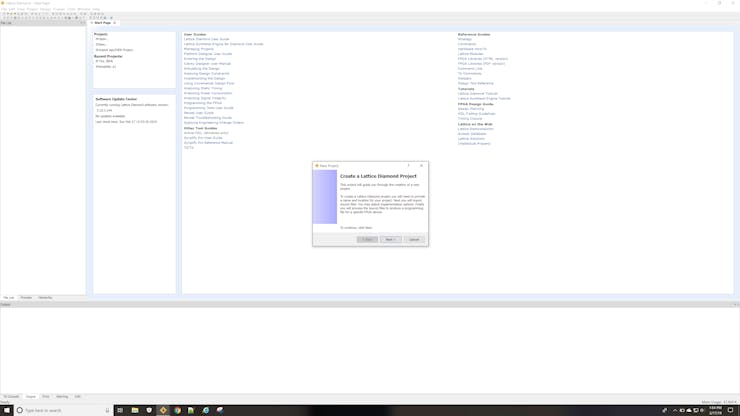This screenshot has height=416, width=740.
Task: Open notification center in system tray
Action: click(x=731, y=410)
